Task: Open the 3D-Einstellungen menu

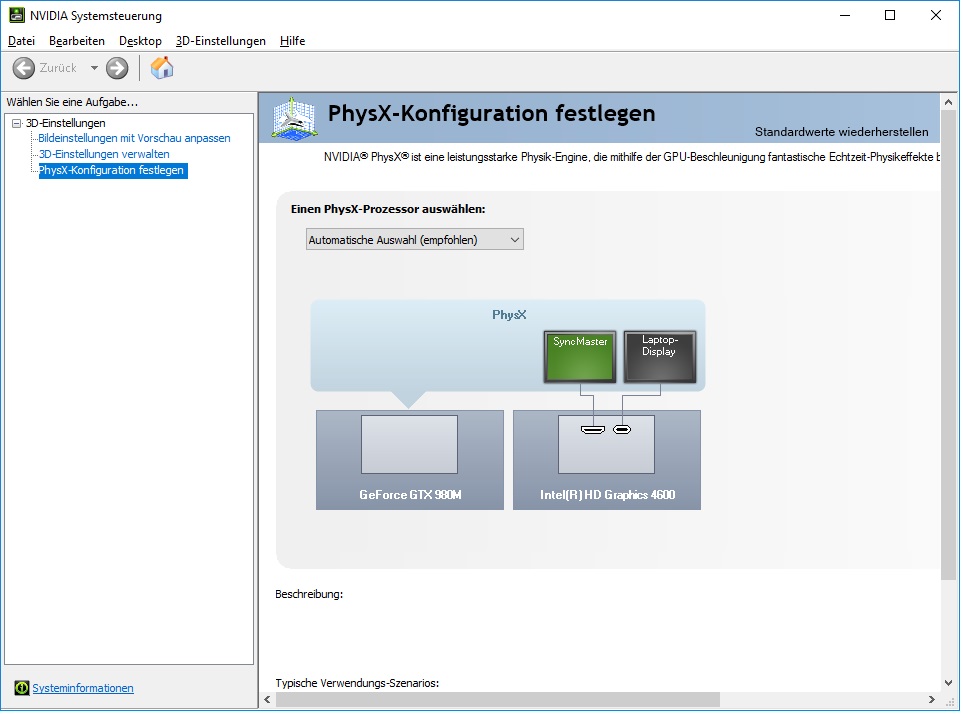Action: (x=220, y=41)
